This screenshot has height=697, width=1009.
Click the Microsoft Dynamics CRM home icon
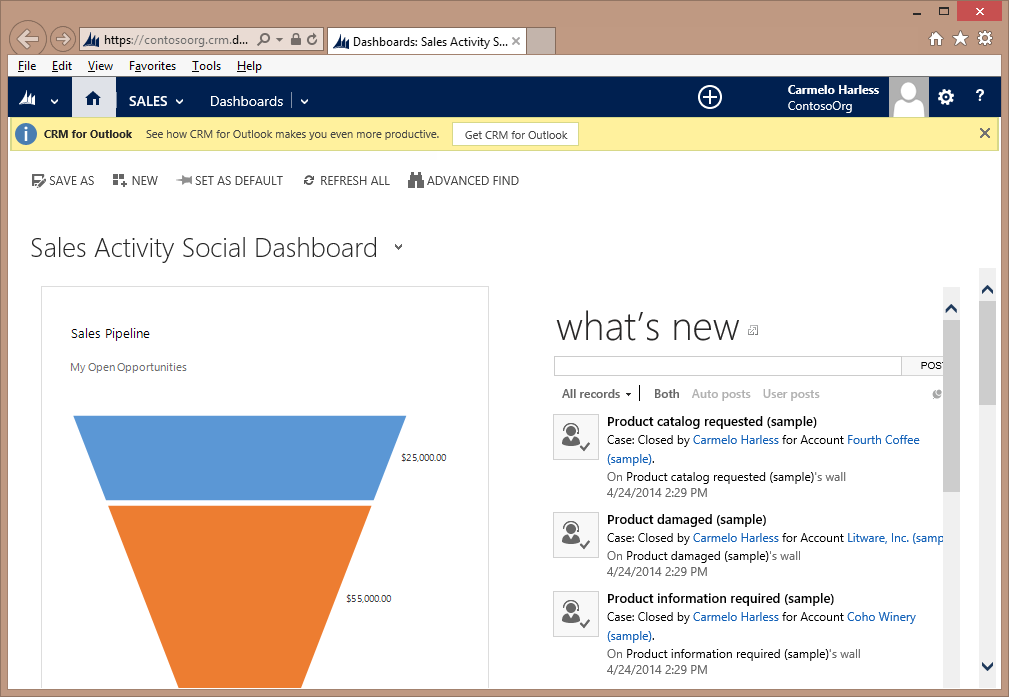(x=93, y=97)
